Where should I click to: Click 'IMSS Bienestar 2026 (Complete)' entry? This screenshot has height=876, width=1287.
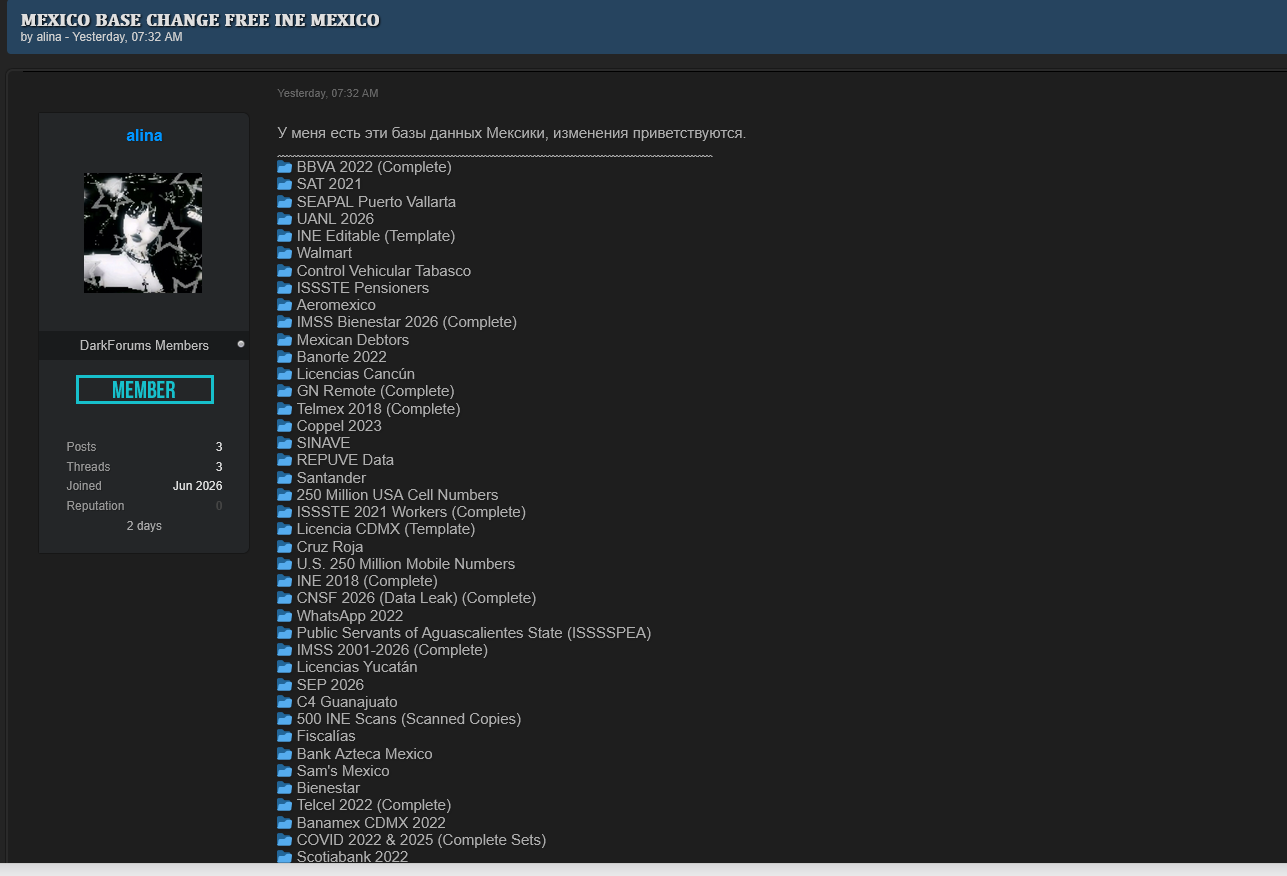point(407,322)
